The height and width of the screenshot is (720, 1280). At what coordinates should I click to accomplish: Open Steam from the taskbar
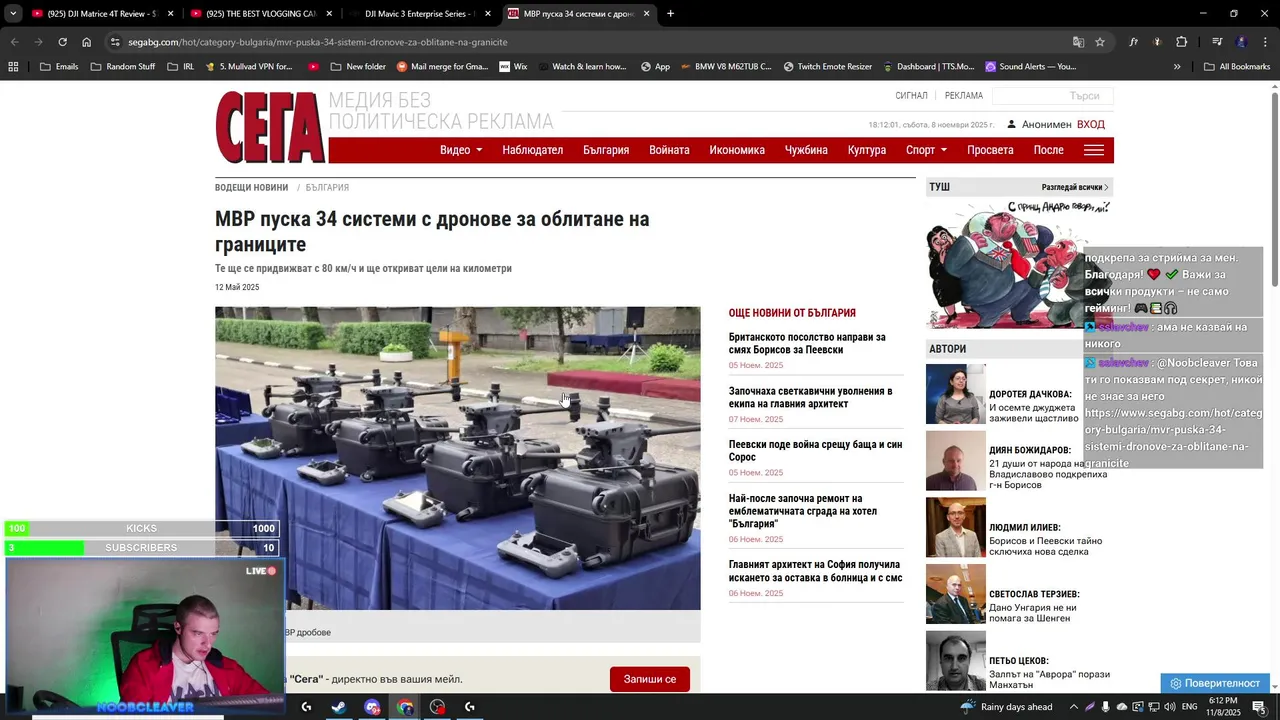tap(339, 707)
